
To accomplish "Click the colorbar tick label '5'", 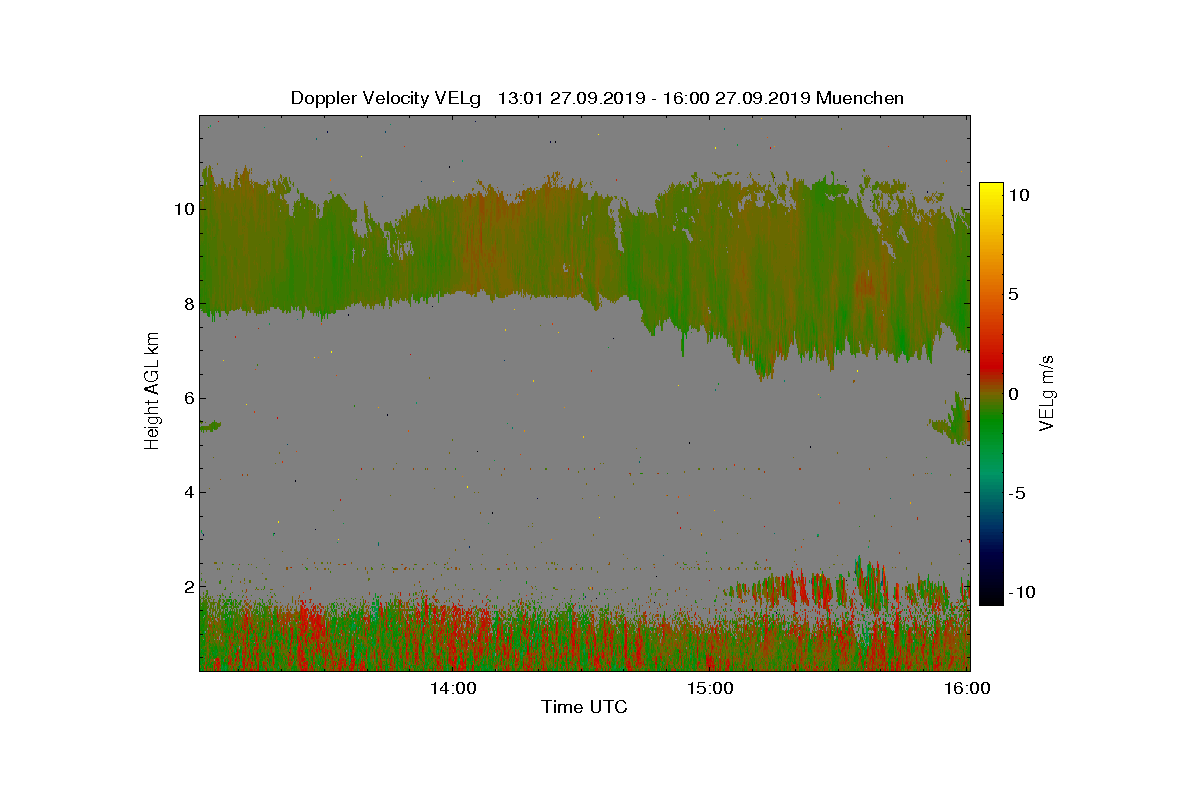I will 1013,295.
